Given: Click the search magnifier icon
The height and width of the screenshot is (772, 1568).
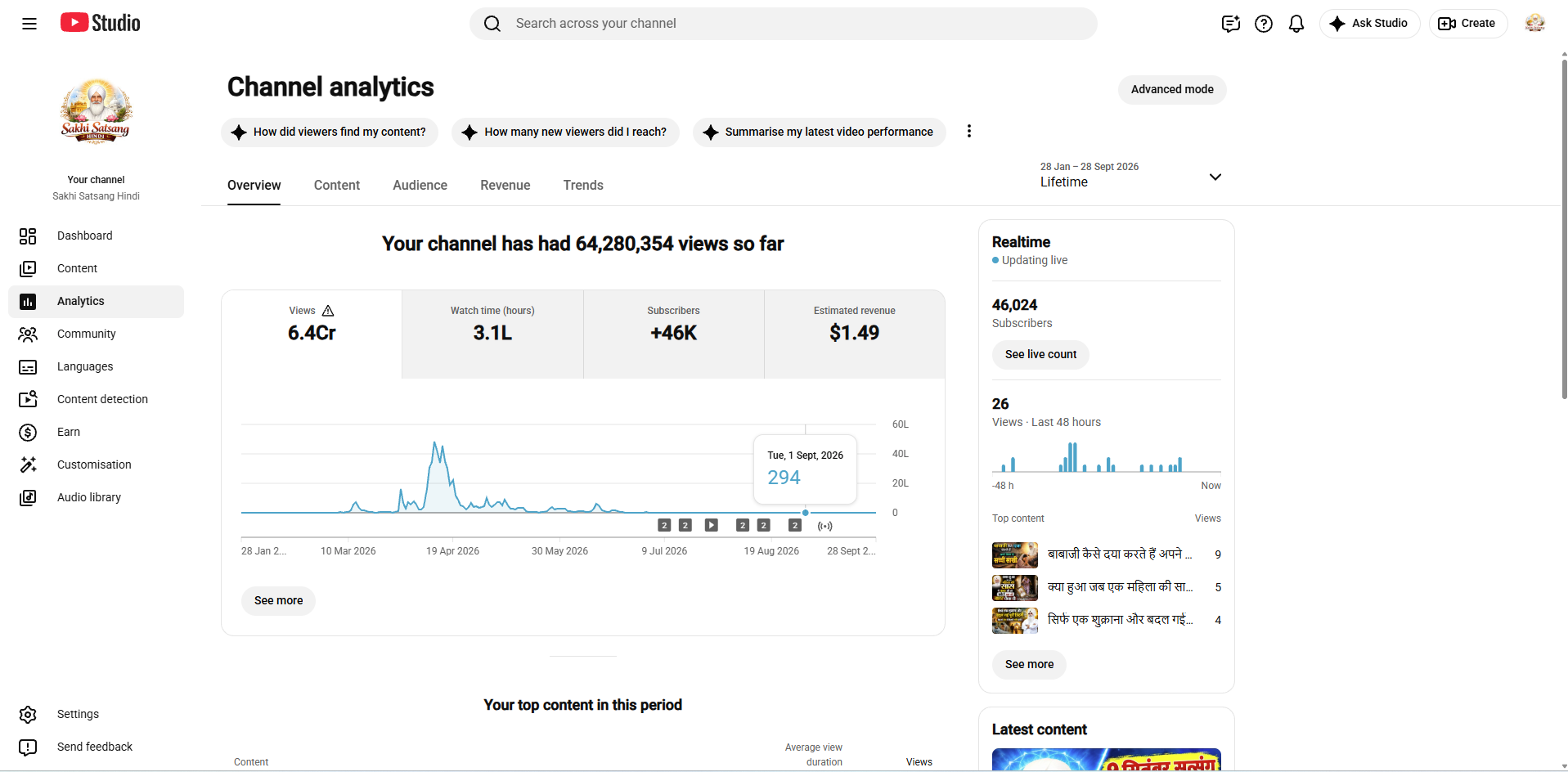Looking at the screenshot, I should pyautogui.click(x=492, y=24).
